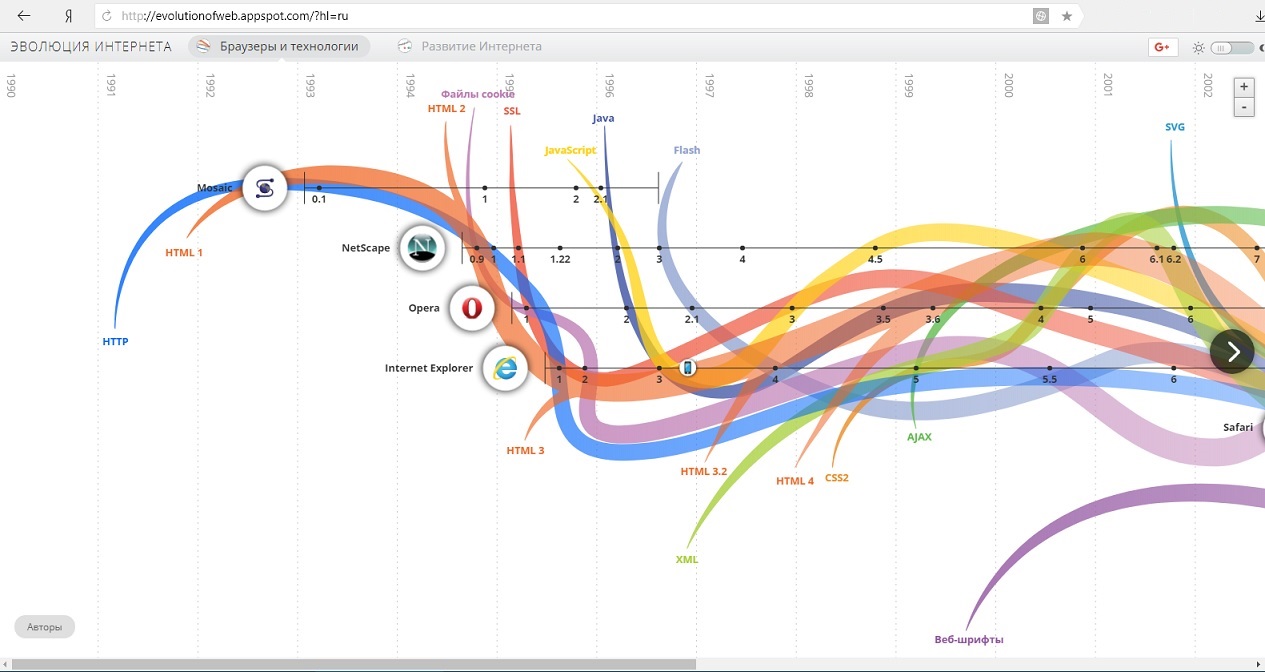
Task: Click the globe icon in address bar
Action: [1041, 16]
